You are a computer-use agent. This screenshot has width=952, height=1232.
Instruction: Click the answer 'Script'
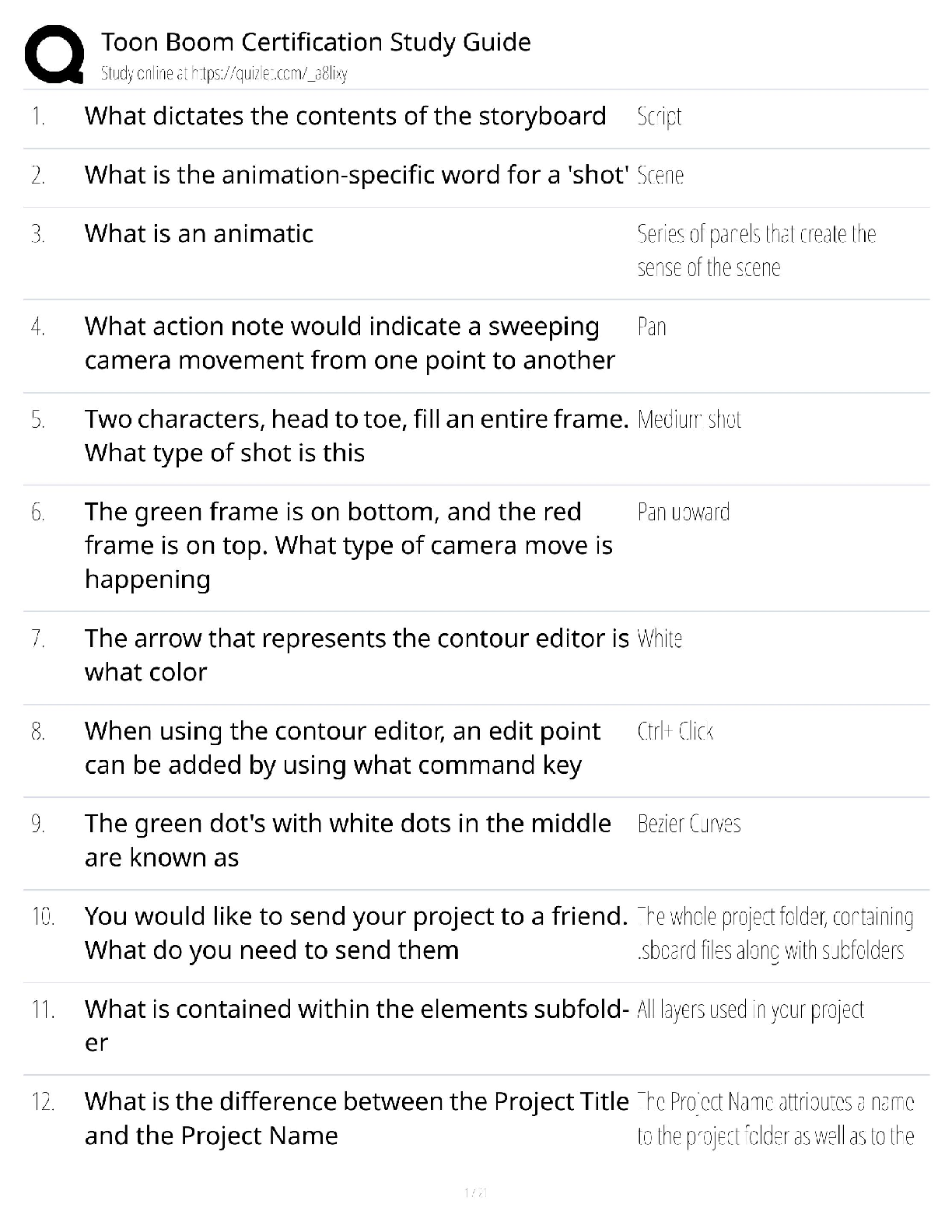pos(659,117)
